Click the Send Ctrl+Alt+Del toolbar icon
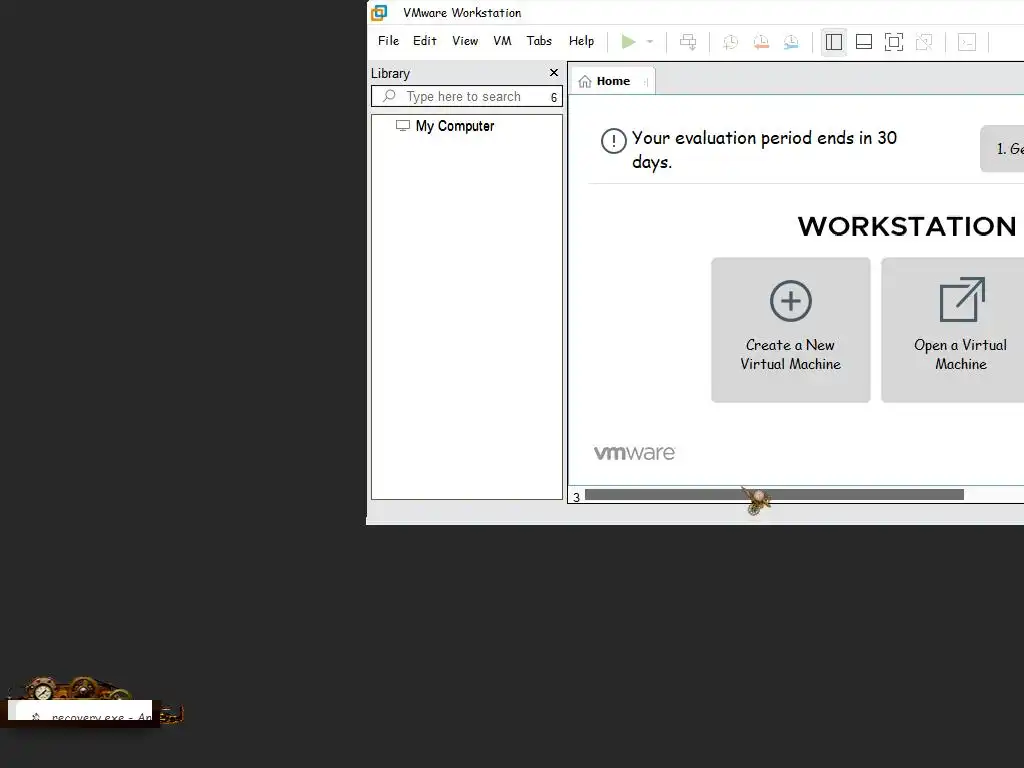The width and height of the screenshot is (1024, 768). 688,42
